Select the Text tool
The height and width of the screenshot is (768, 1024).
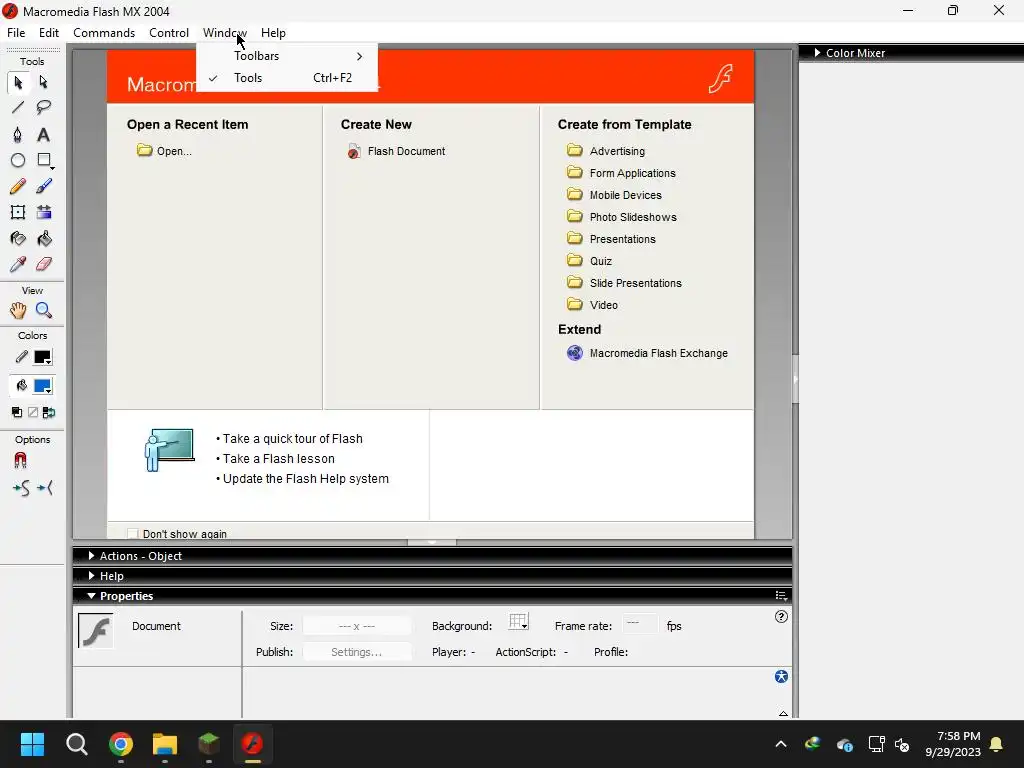pyautogui.click(x=44, y=135)
